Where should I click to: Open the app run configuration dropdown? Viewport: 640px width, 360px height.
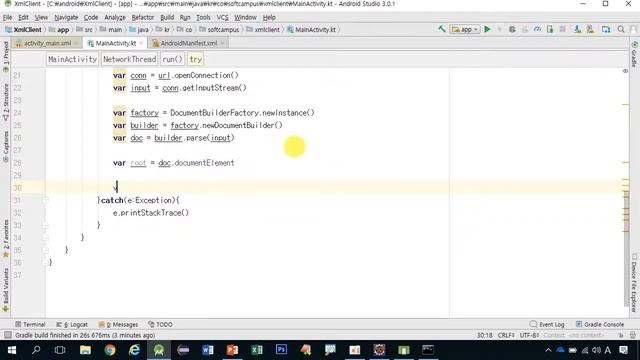point(464,29)
